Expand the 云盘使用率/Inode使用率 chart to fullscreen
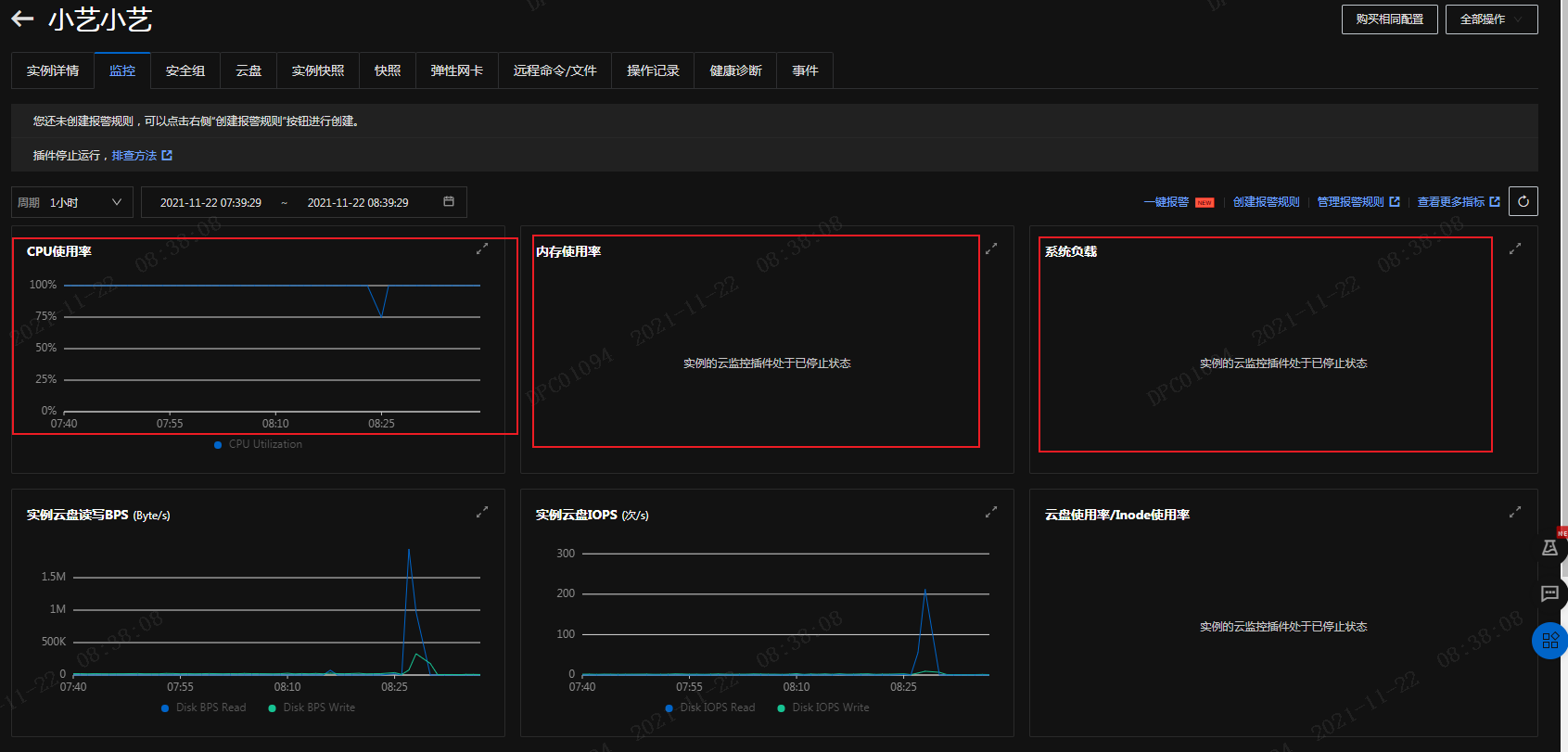The image size is (1568, 752). (x=1515, y=512)
